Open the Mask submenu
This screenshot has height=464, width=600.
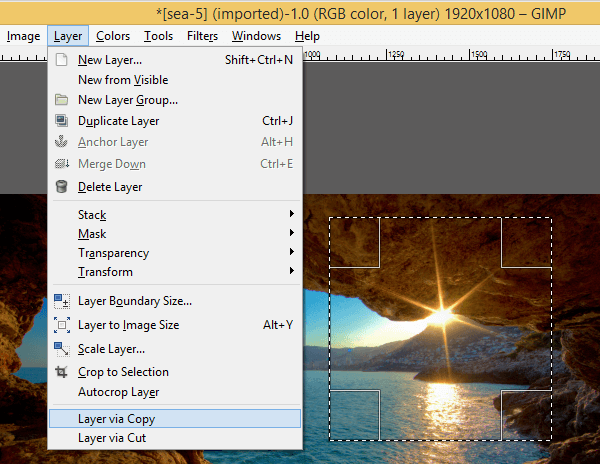[x=175, y=233]
